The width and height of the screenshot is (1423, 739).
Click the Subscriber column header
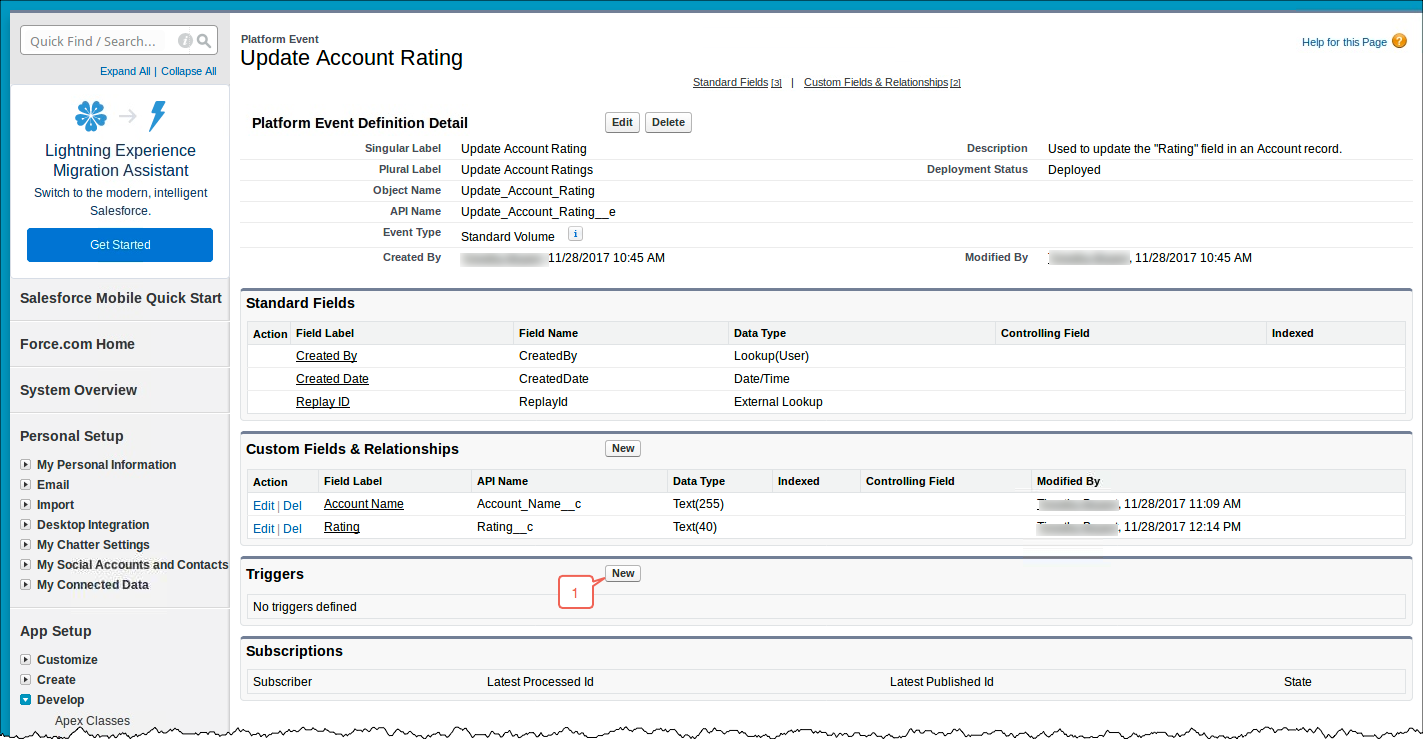tap(282, 682)
